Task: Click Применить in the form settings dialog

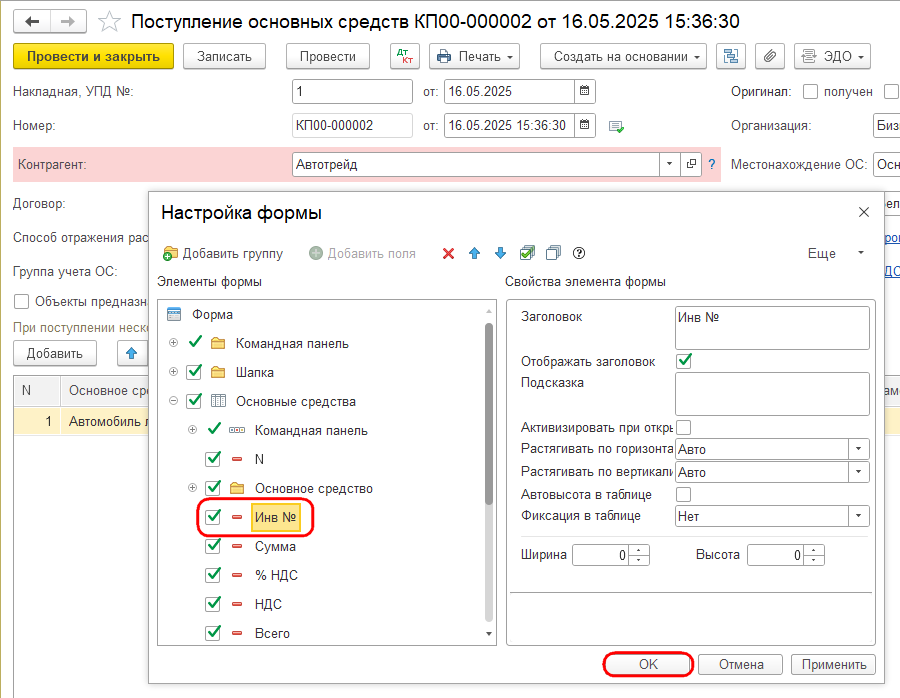Action: click(833, 664)
